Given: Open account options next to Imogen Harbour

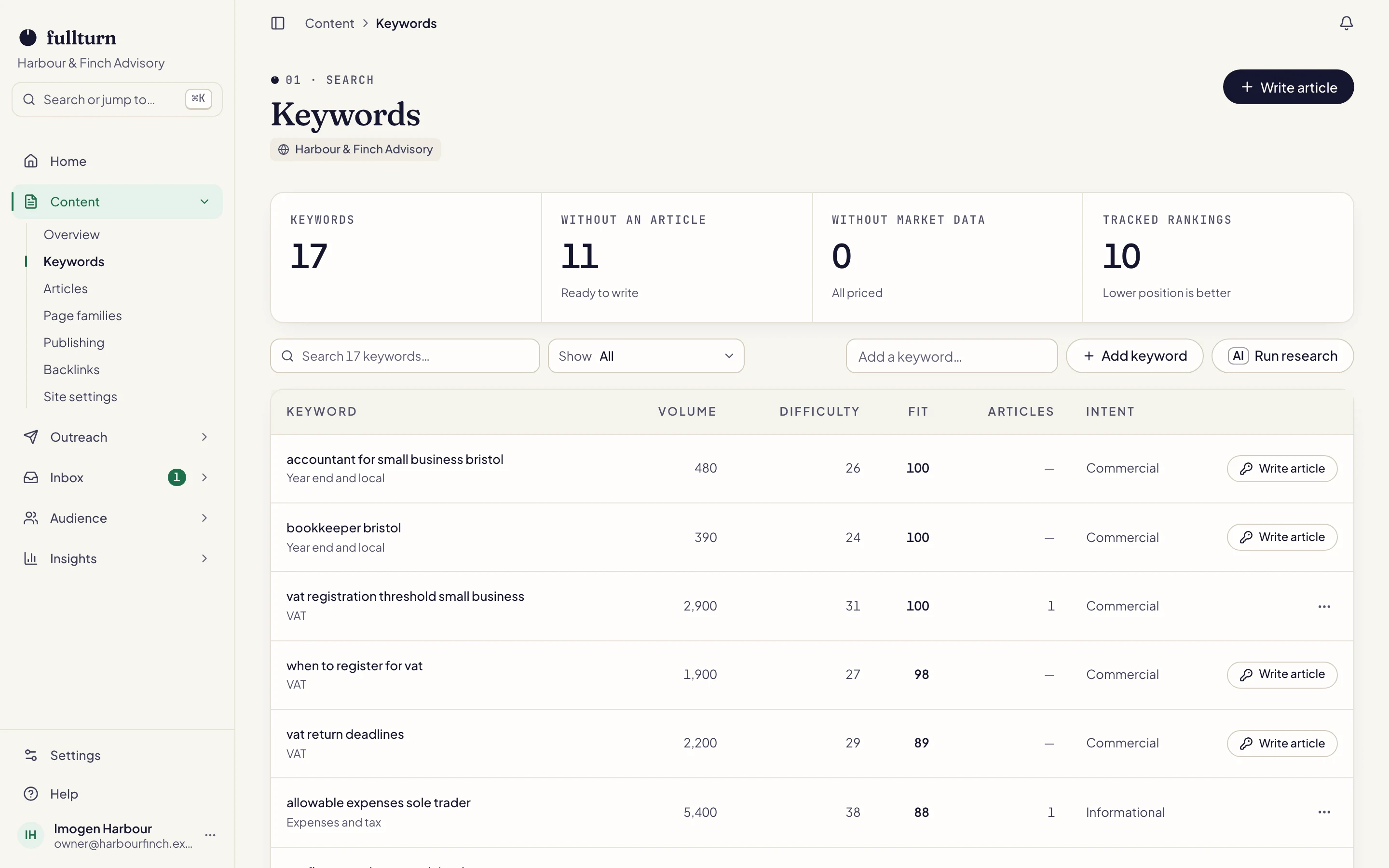Looking at the screenshot, I should tap(210, 835).
